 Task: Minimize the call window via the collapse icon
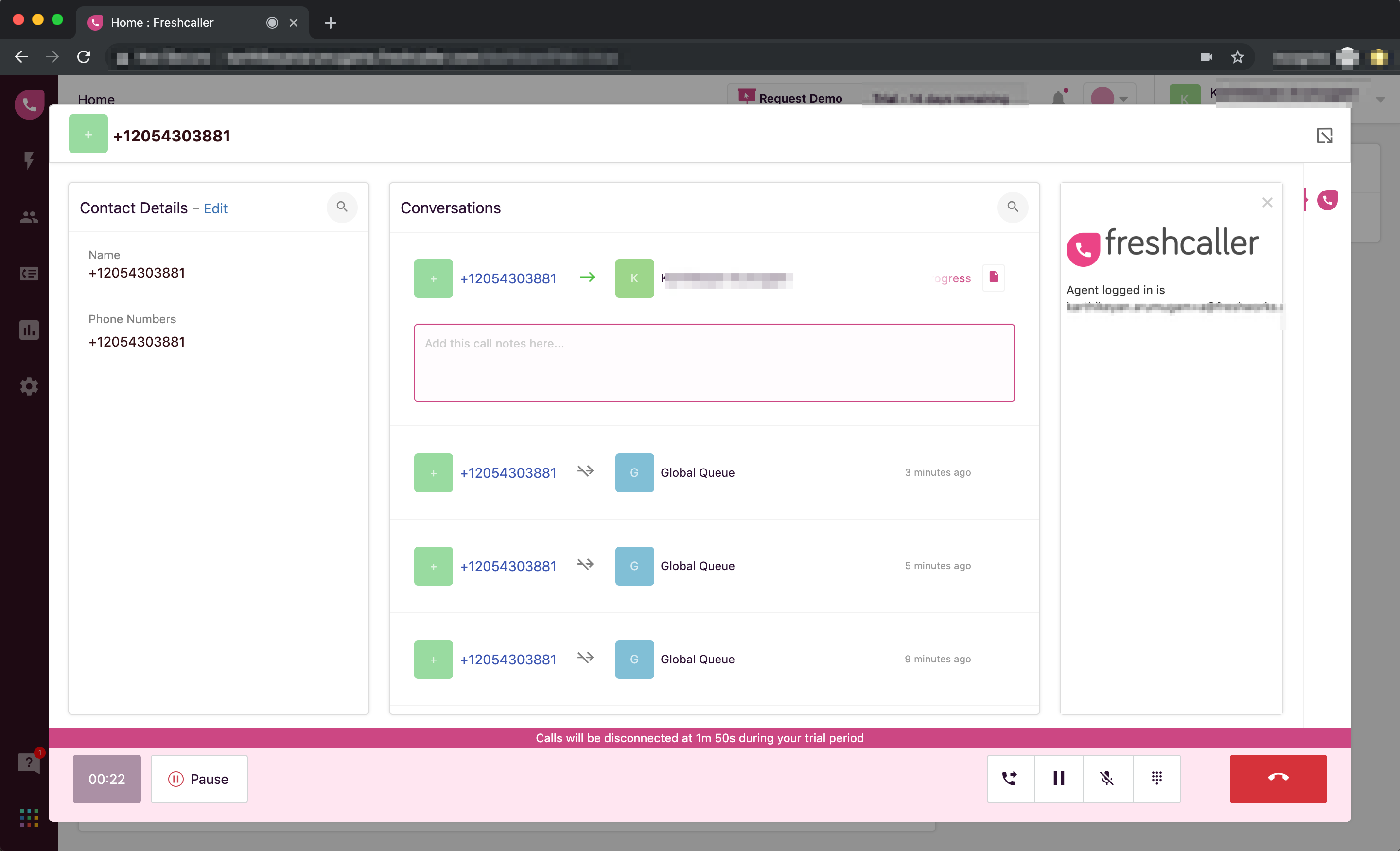click(x=1325, y=136)
